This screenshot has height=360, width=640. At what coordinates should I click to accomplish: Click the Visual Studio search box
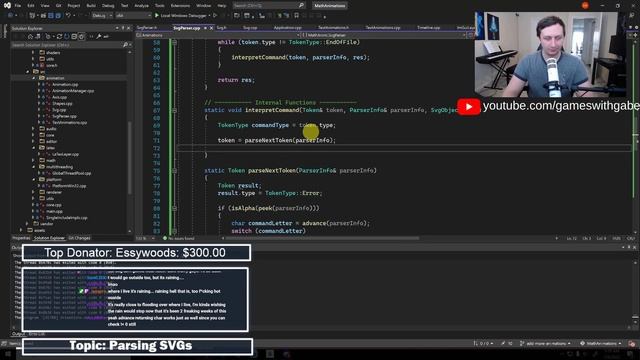[x=269, y=6]
